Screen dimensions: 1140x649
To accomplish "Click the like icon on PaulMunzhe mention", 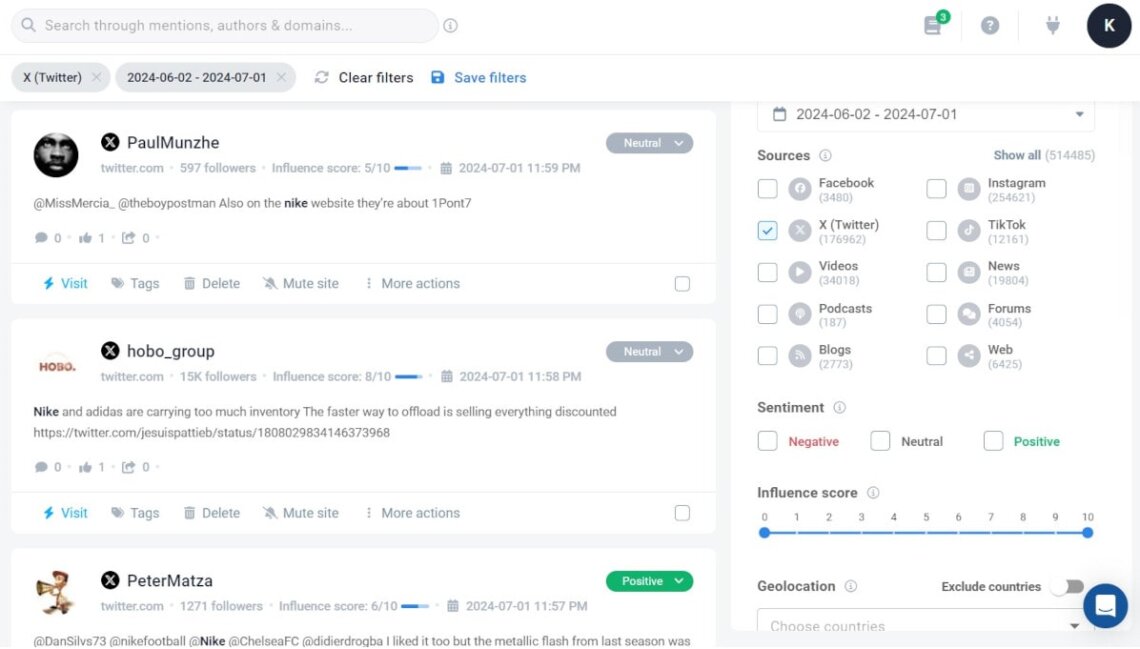I will 85,238.
